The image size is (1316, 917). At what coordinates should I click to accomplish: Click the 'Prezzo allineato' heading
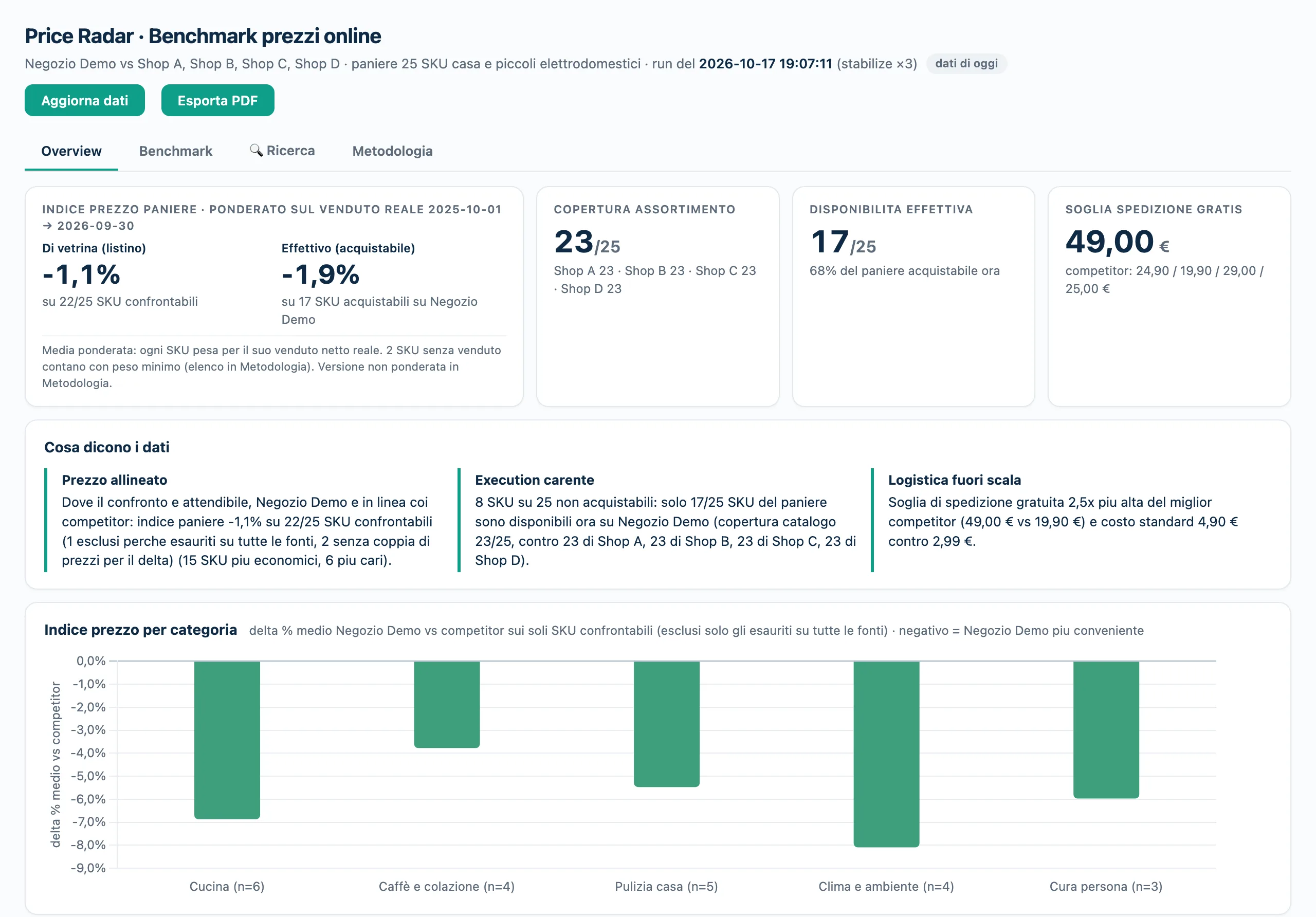click(115, 480)
